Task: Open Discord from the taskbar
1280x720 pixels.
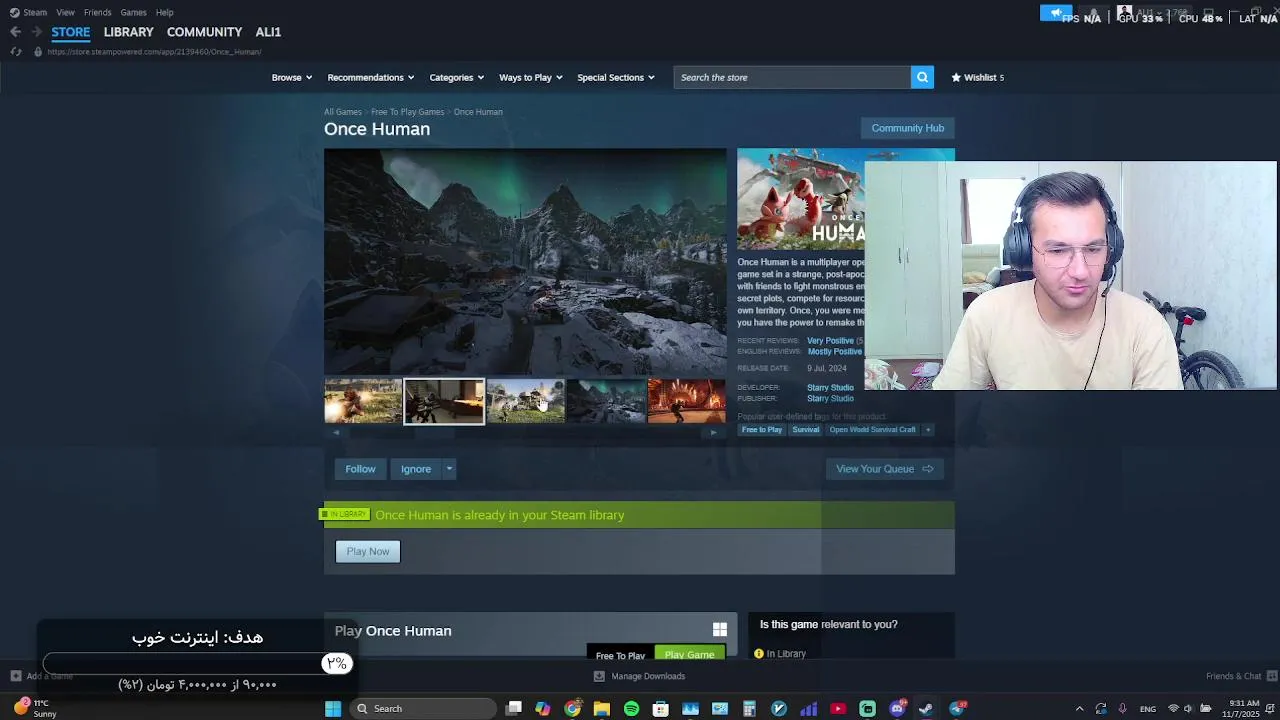Action: pos(897,709)
